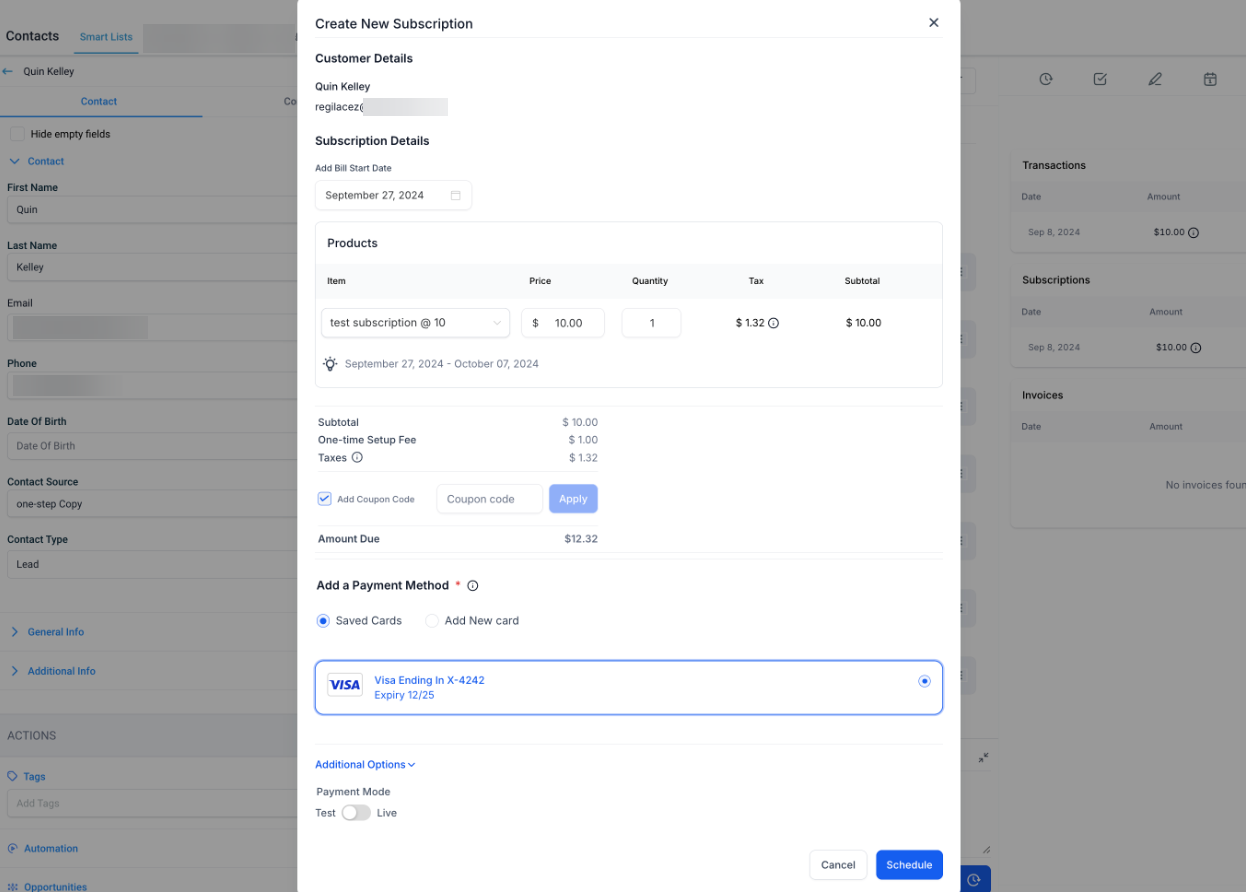1246x892 pixels.
Task: Toggle Payment Mode switch to Live
Action: pyautogui.click(x=356, y=813)
